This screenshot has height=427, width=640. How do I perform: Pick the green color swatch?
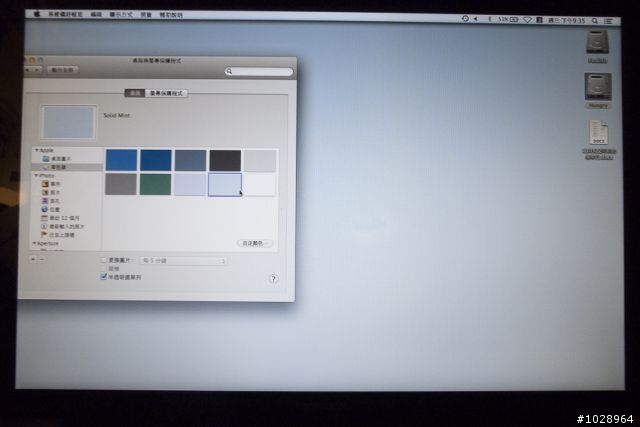(156, 184)
